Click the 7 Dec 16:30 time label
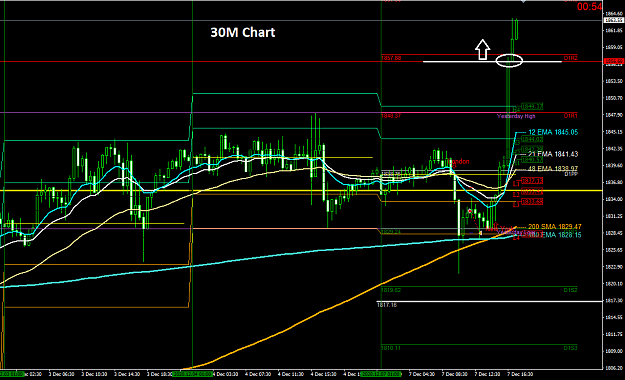 click(x=520, y=374)
